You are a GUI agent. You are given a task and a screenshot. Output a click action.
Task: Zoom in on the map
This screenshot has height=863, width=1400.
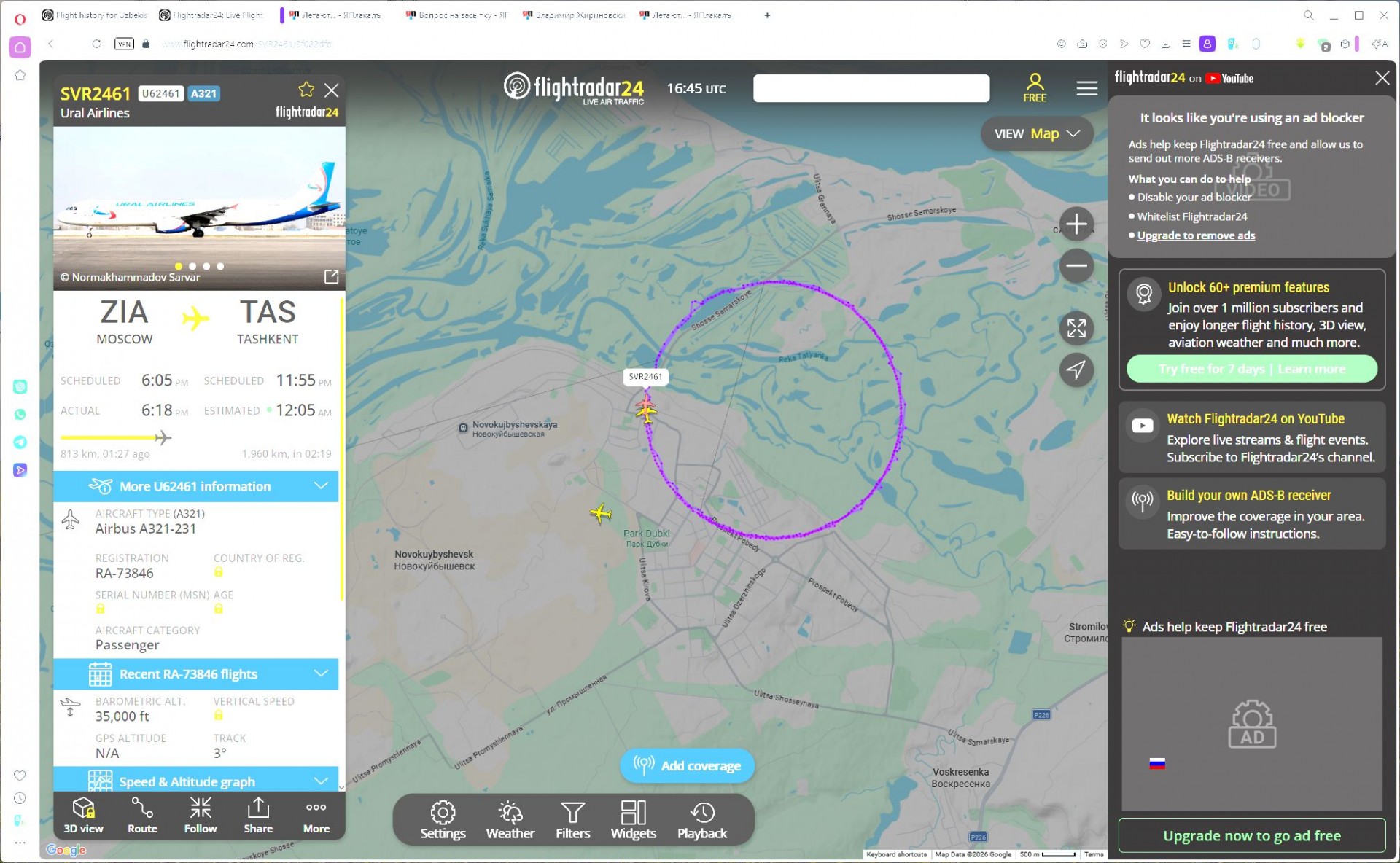[x=1076, y=224]
